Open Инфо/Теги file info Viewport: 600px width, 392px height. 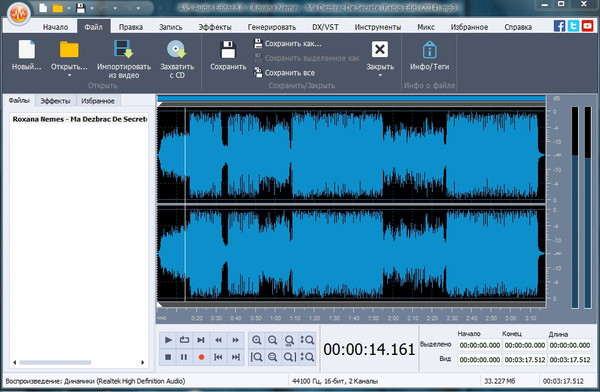point(430,56)
